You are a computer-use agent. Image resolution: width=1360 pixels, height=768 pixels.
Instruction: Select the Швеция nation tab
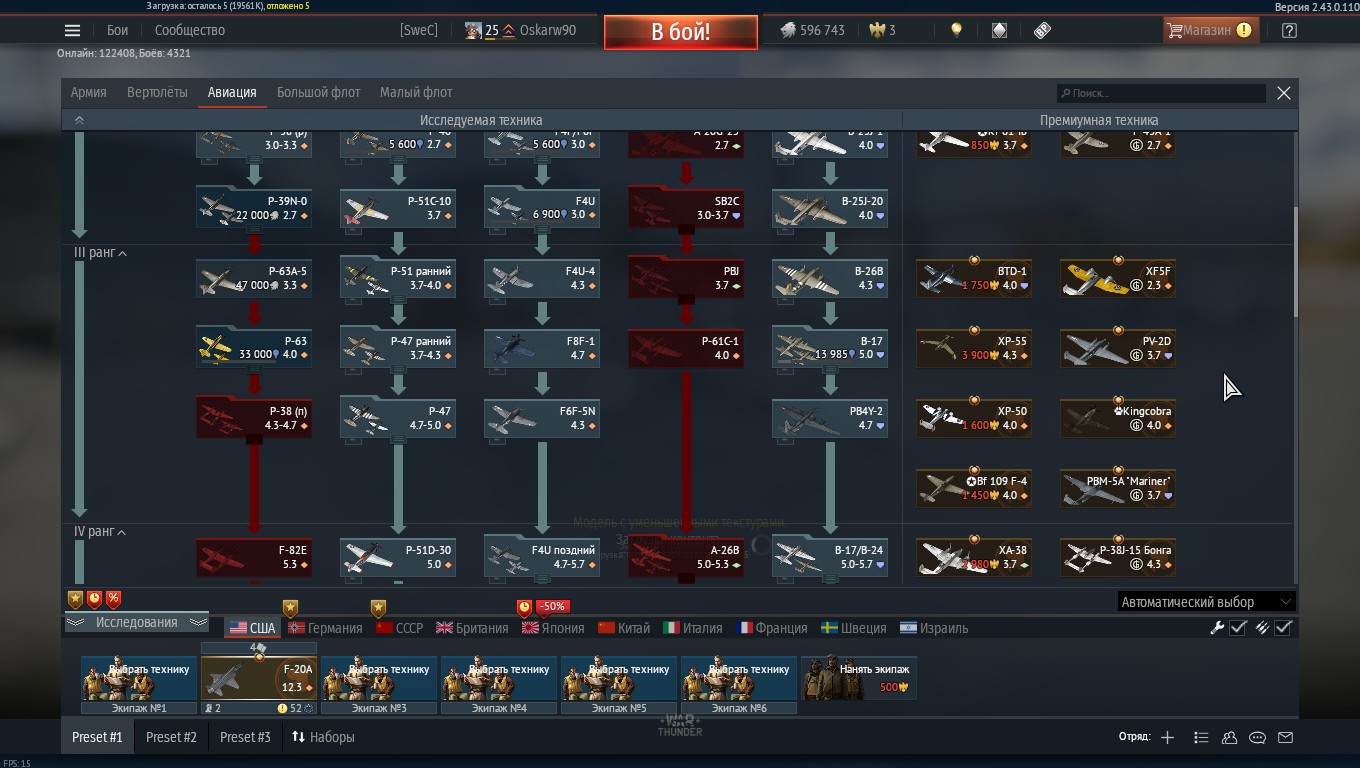[853, 628]
